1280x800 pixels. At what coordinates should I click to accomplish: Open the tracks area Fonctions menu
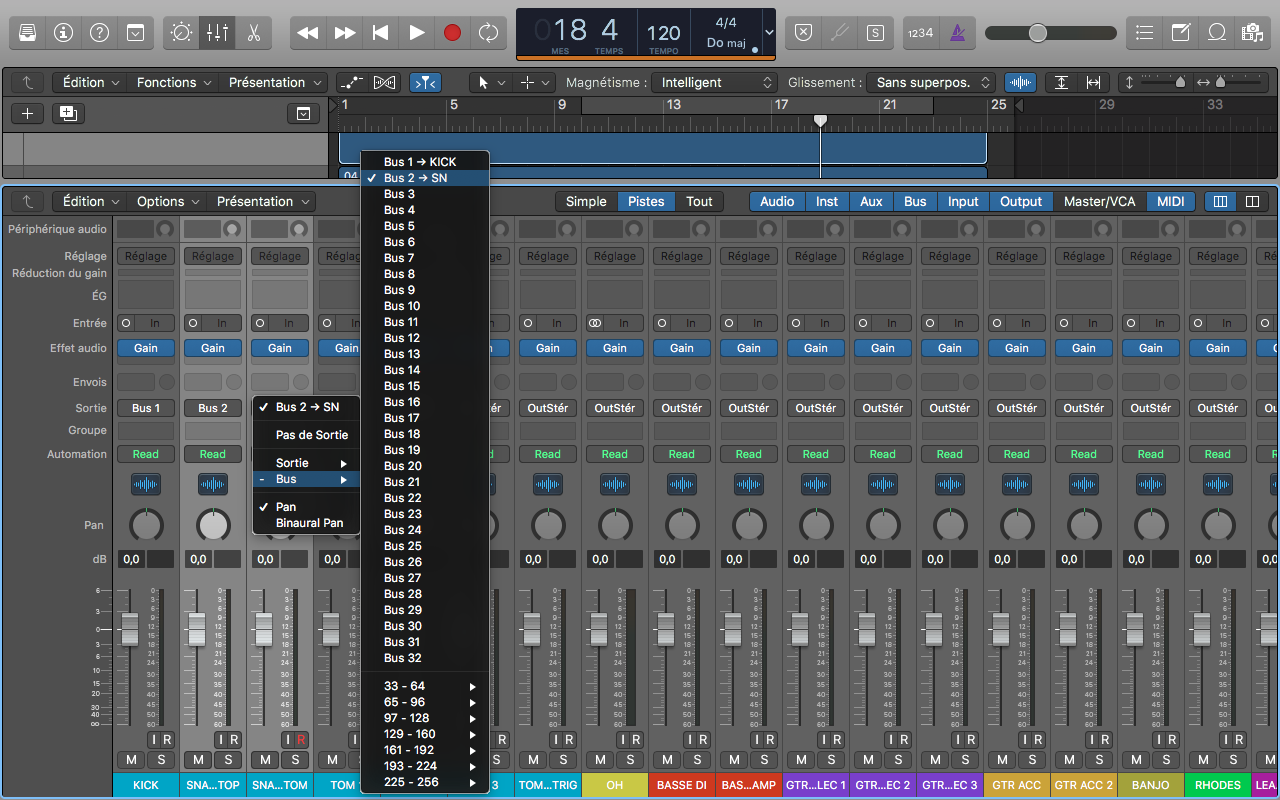click(174, 83)
